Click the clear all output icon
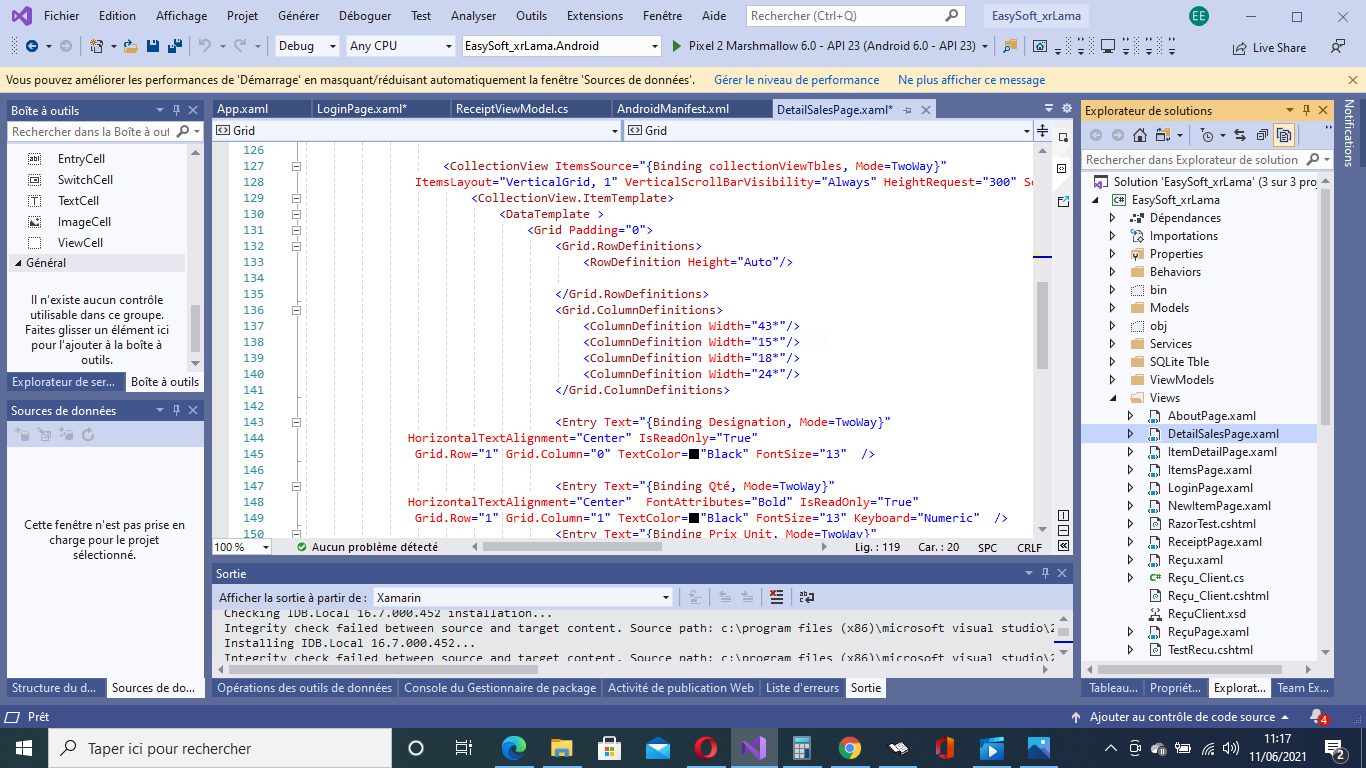 tap(776, 597)
